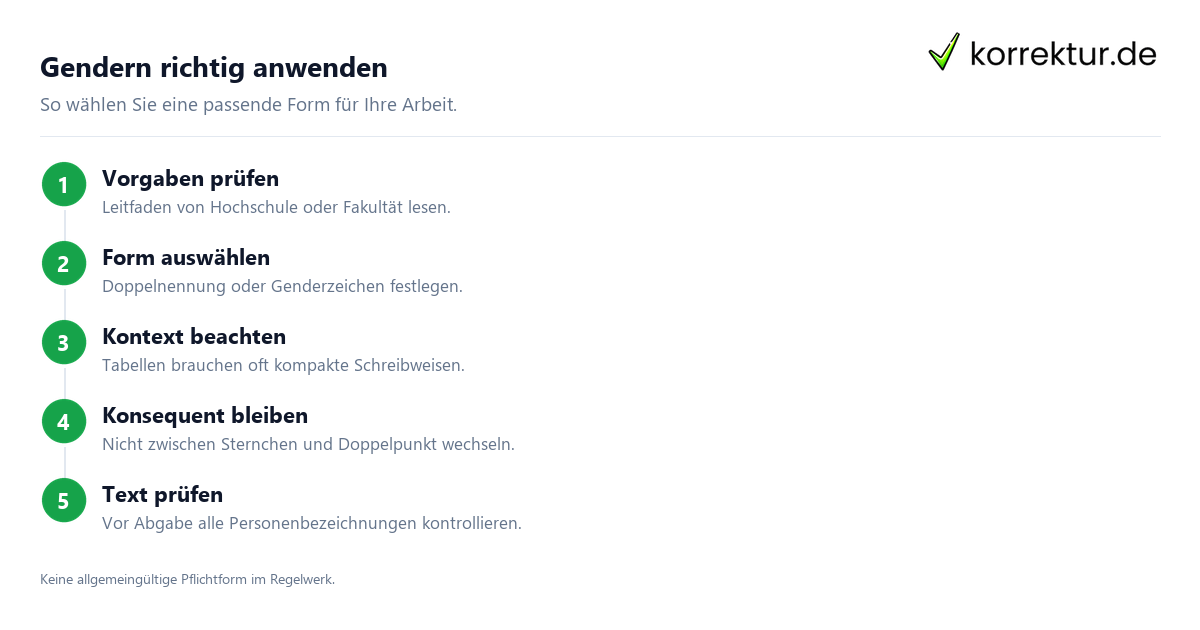Click the 'Nicht zwischen Sternchen und Doppelpunkt' text
This screenshot has width=1200, height=630.
(308, 445)
